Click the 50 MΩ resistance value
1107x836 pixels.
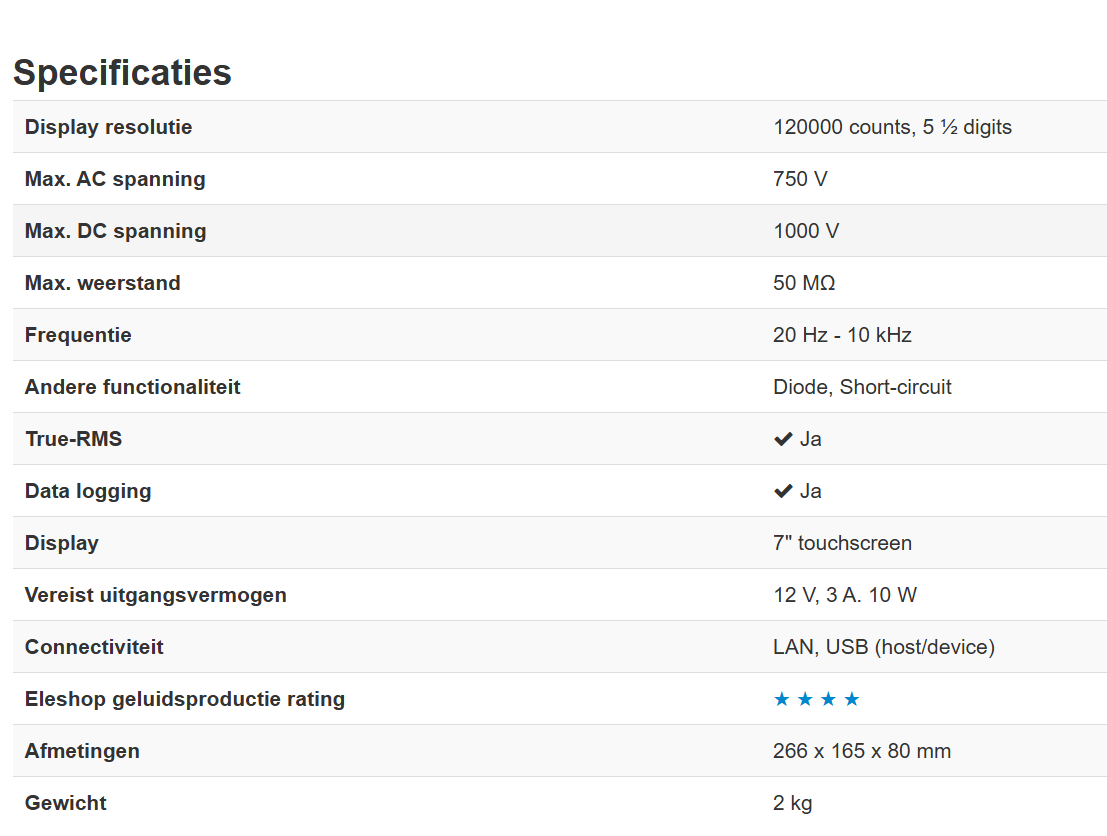click(x=804, y=283)
